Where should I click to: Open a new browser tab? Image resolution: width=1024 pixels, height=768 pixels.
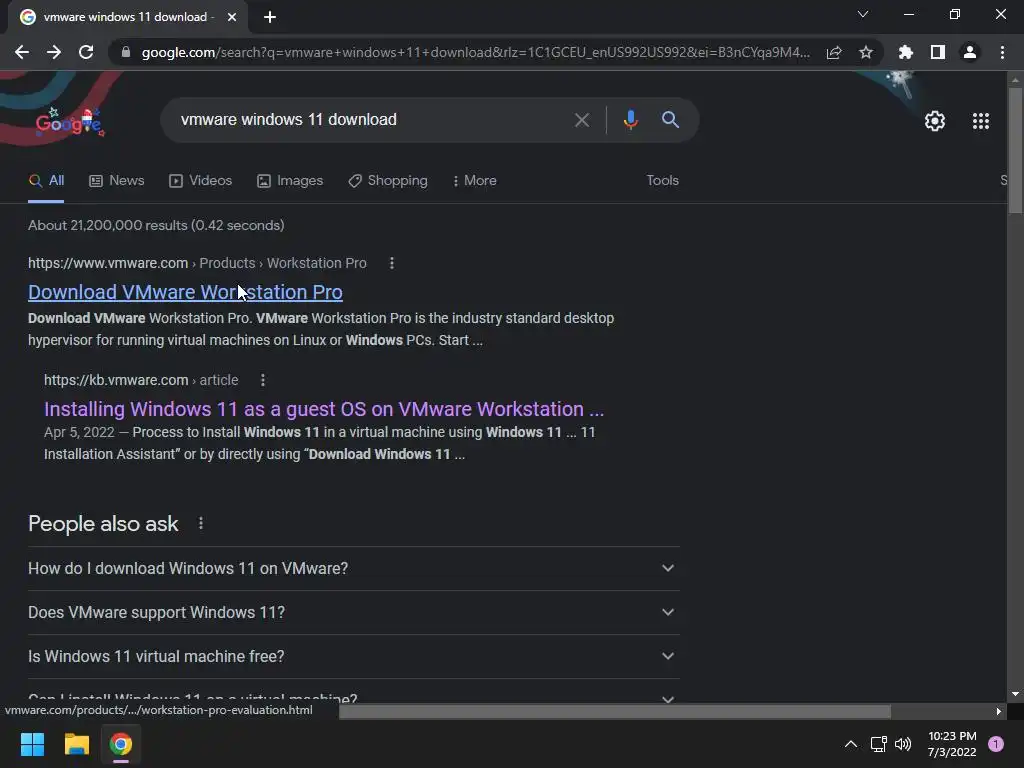pos(270,17)
